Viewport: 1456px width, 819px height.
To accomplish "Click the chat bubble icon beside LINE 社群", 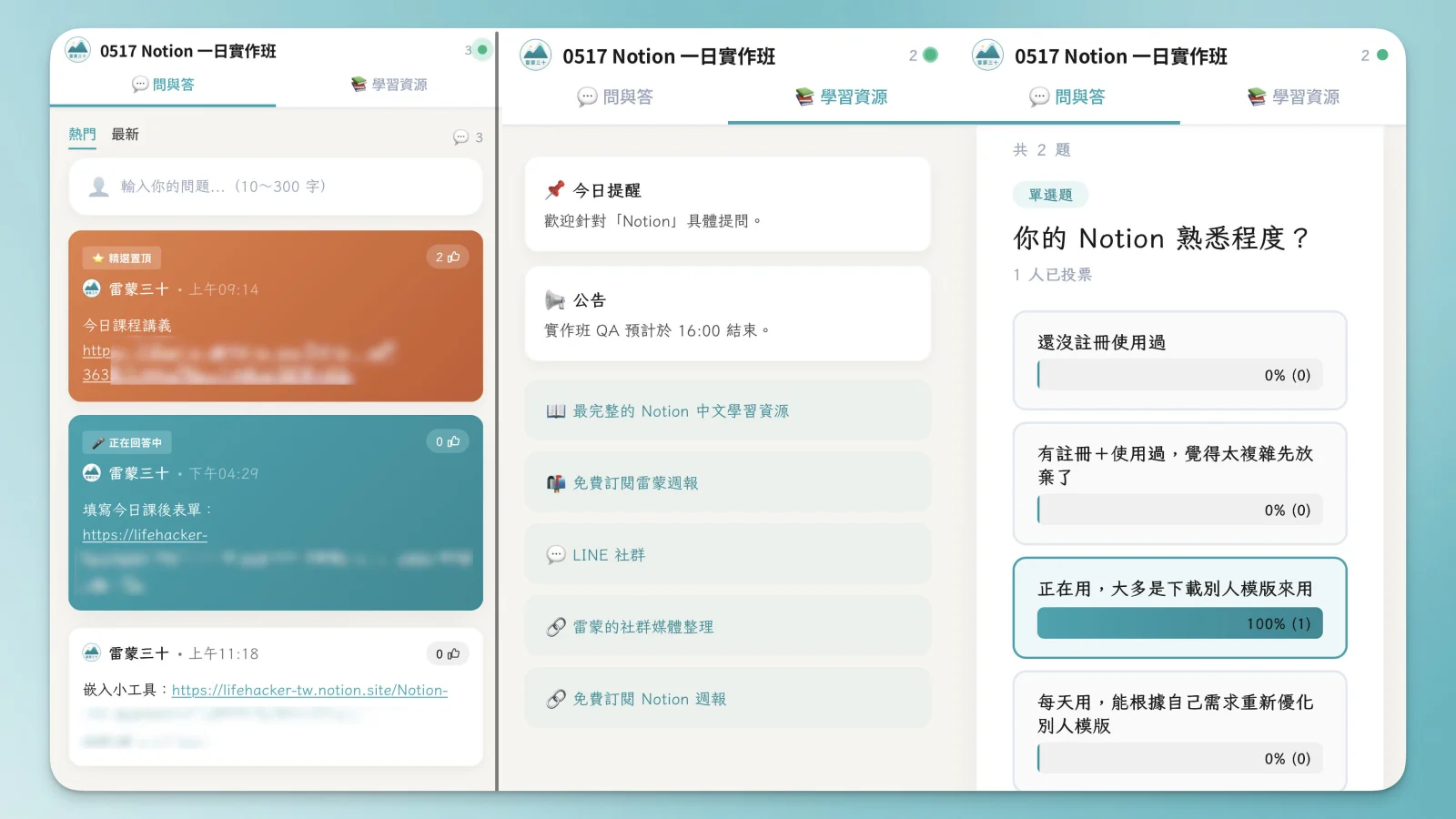I will tap(556, 555).
